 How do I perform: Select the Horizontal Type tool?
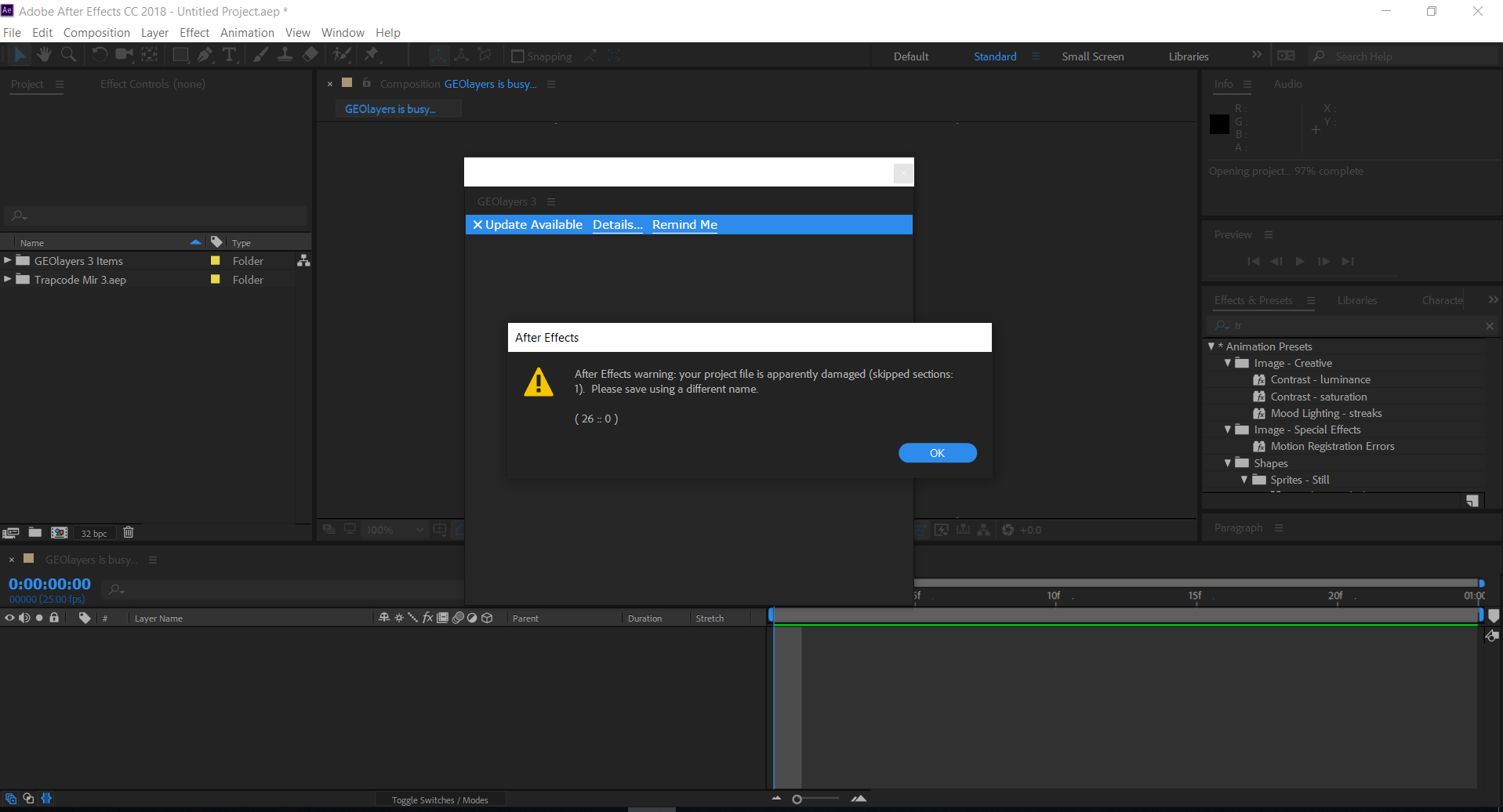click(230, 55)
